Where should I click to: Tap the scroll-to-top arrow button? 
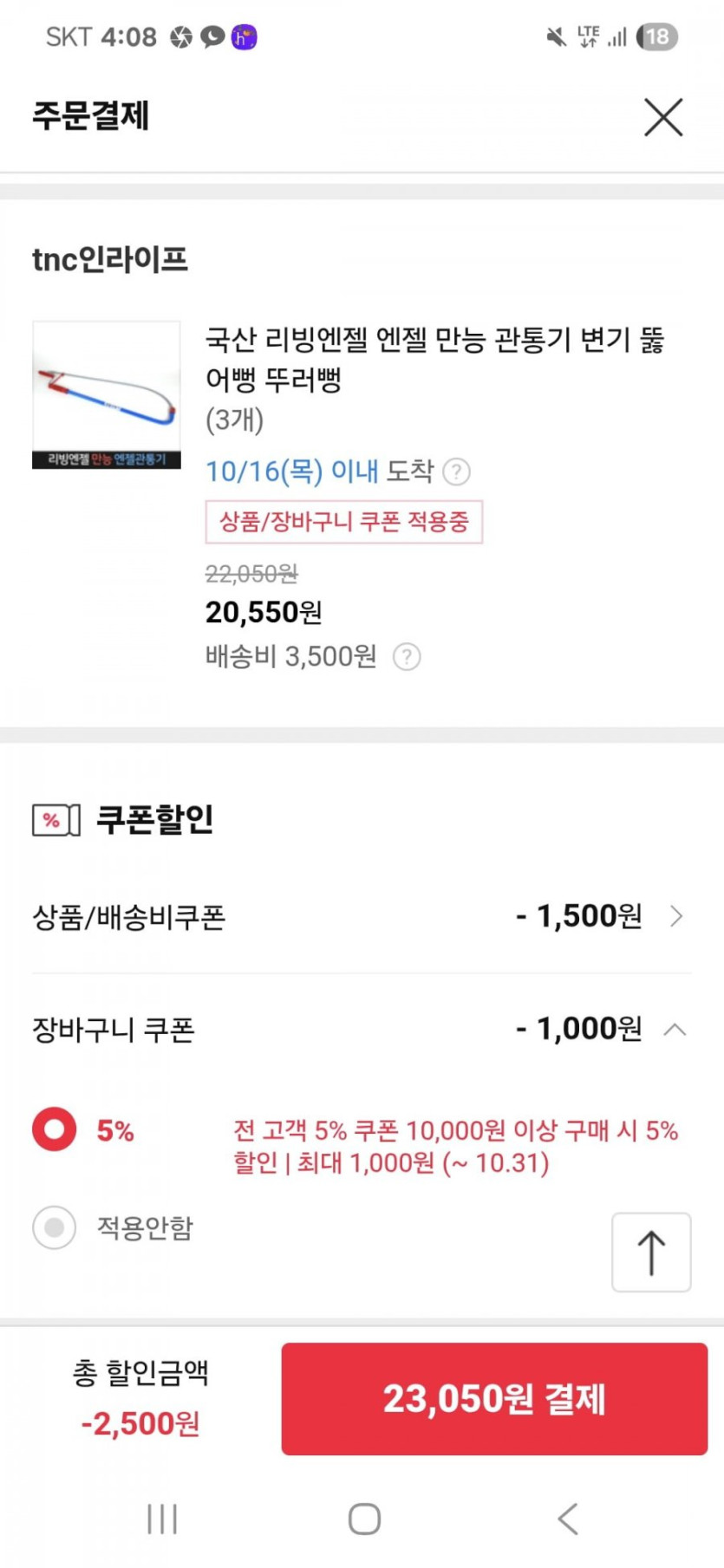point(651,1252)
